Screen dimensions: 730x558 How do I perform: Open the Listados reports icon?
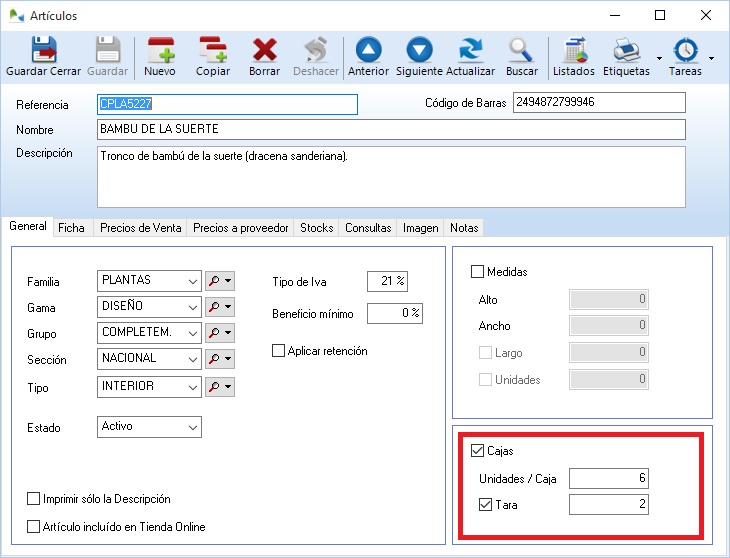(574, 51)
